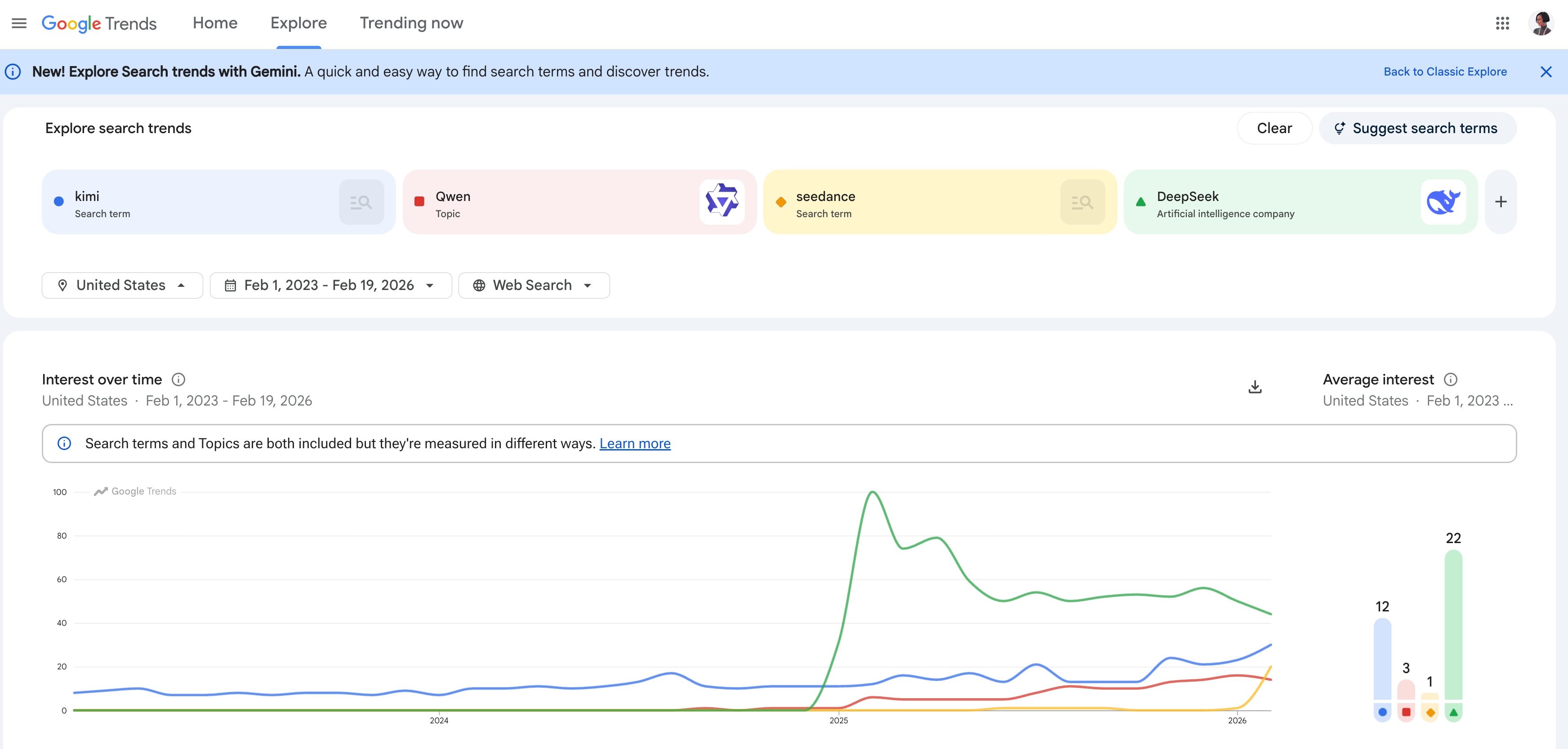Viewport: 1568px width, 749px height.
Task: Click Suggest search terms button
Action: (1417, 129)
